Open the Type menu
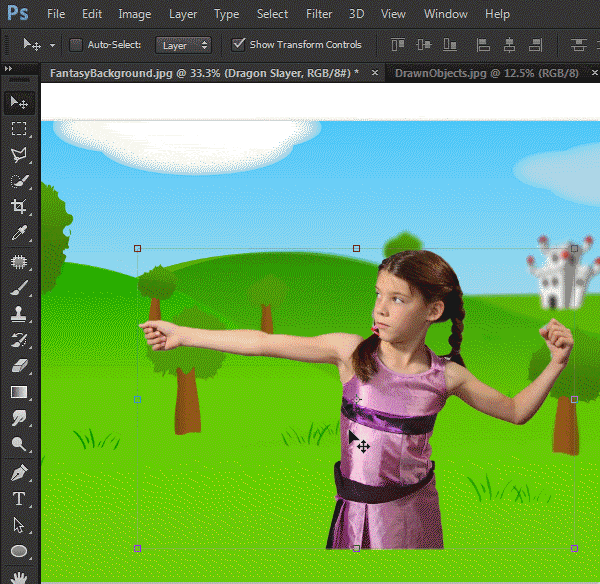 coord(227,14)
